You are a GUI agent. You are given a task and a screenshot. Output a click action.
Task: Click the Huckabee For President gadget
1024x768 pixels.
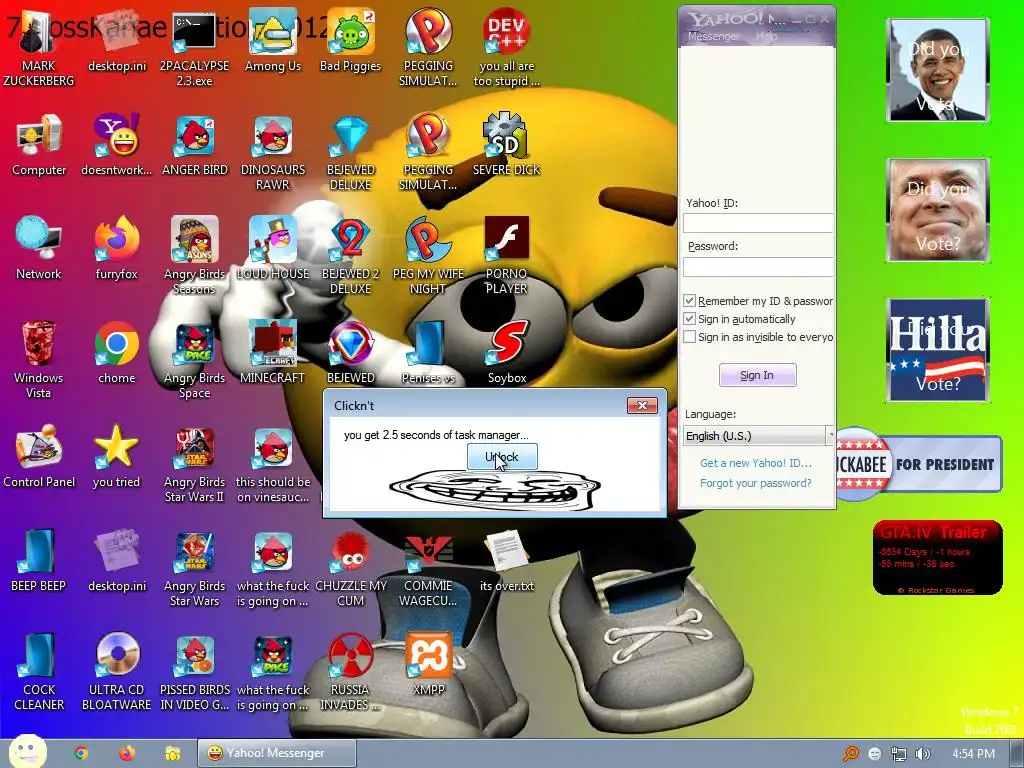tap(919, 464)
